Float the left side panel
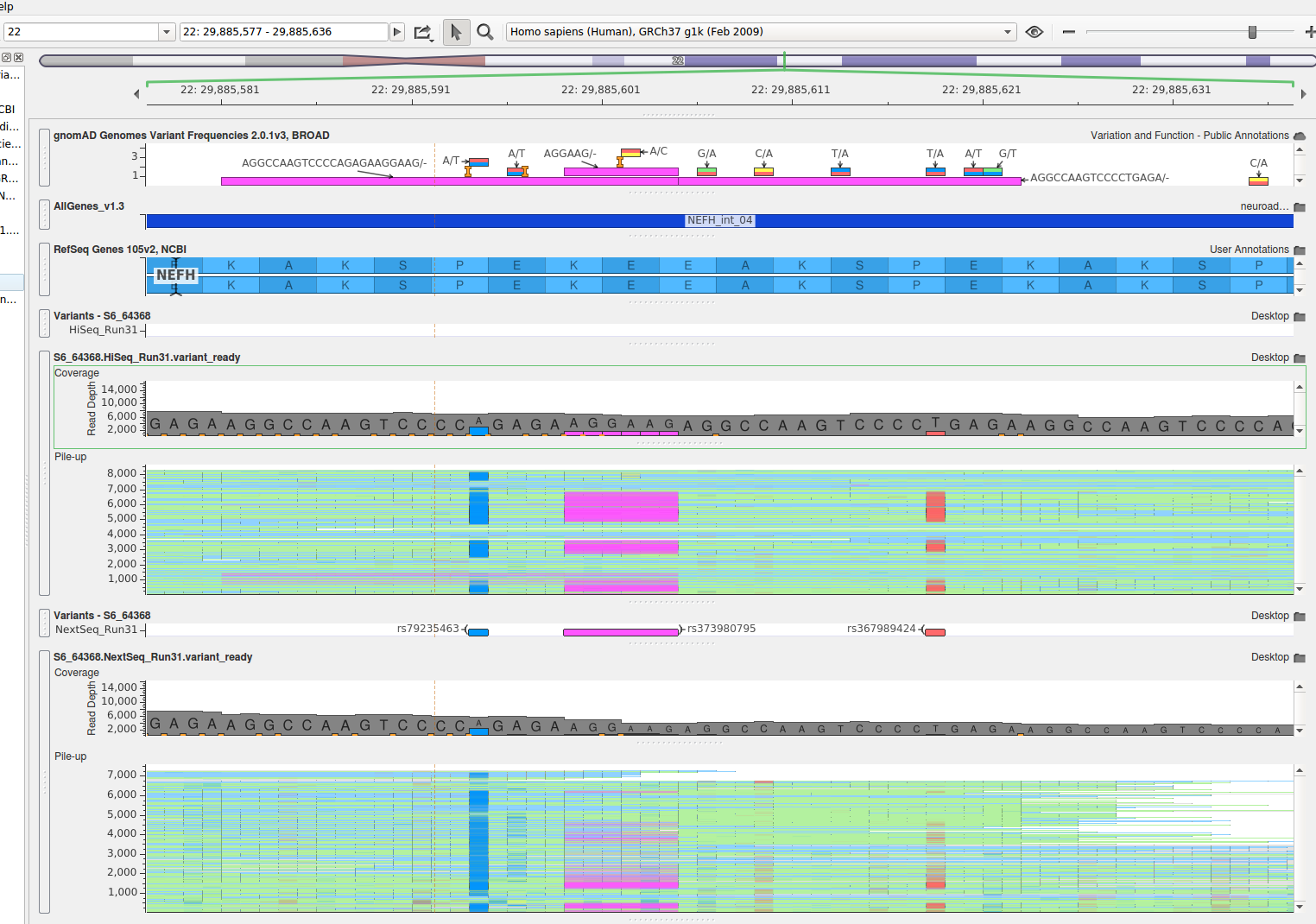 (6, 58)
